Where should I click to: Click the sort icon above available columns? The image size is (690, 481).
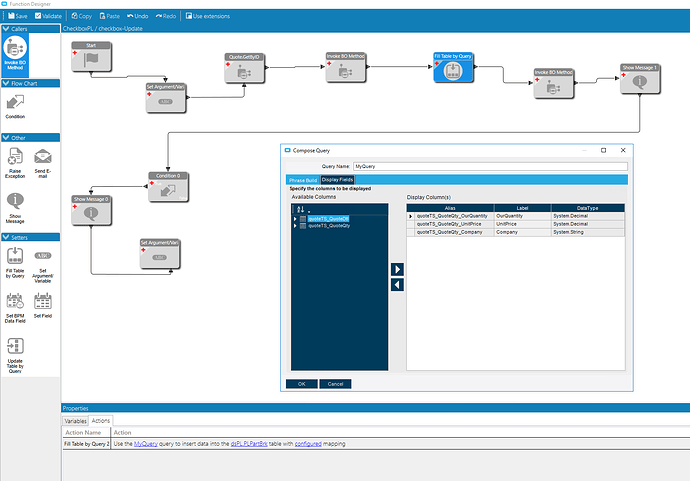301,209
